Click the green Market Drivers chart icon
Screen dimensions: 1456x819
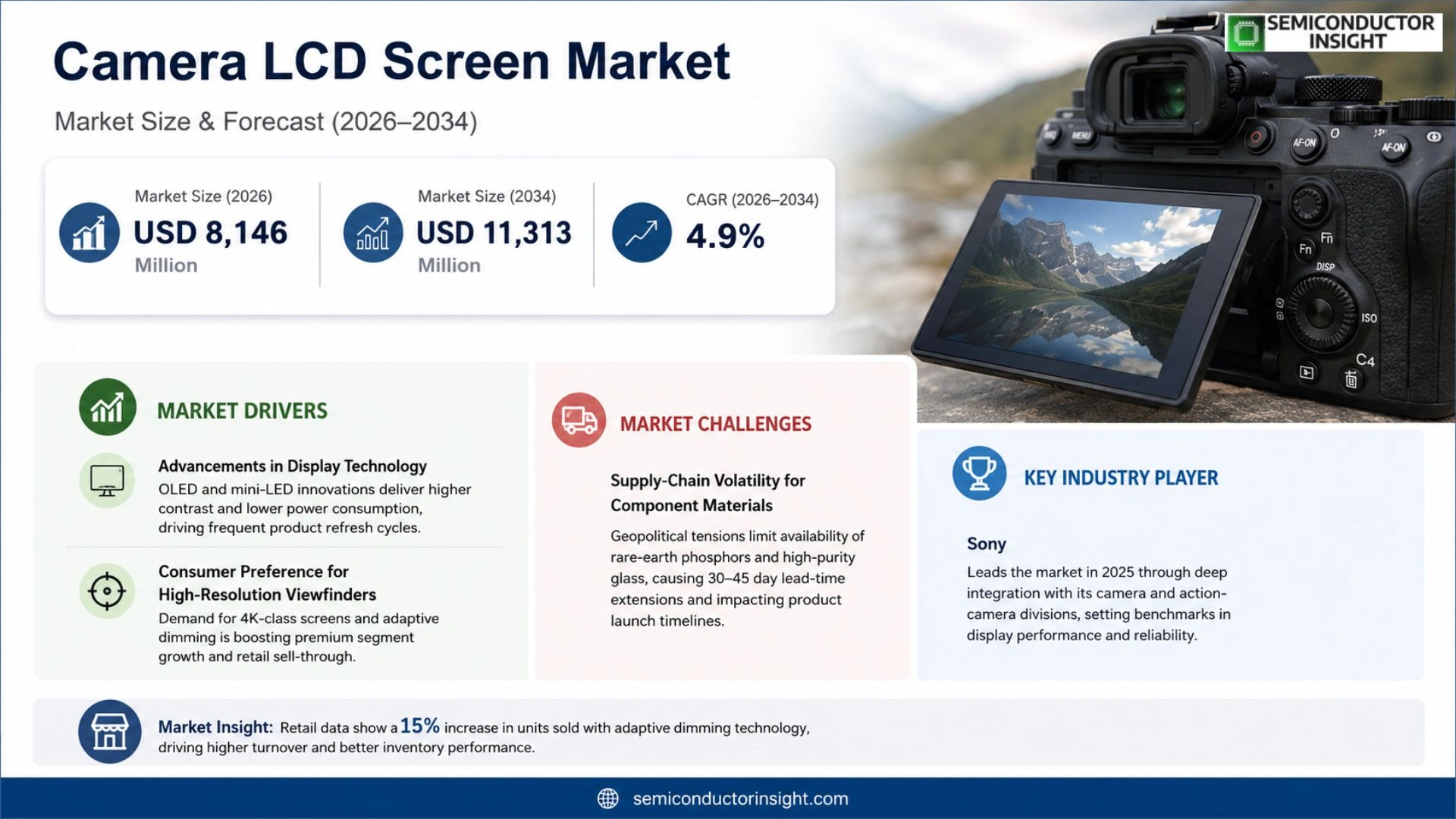[108, 407]
